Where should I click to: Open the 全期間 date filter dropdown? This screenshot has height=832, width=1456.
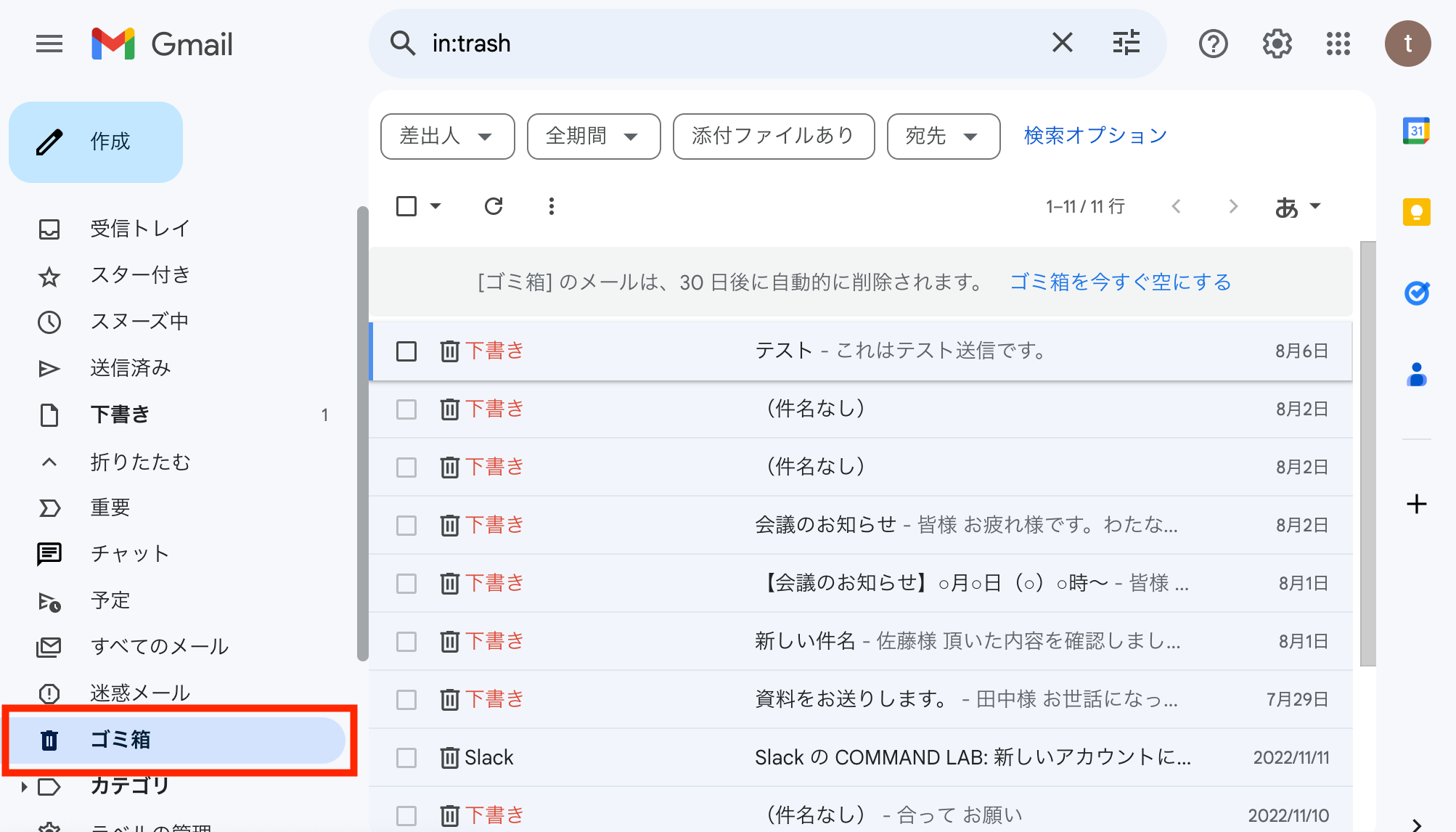594,136
